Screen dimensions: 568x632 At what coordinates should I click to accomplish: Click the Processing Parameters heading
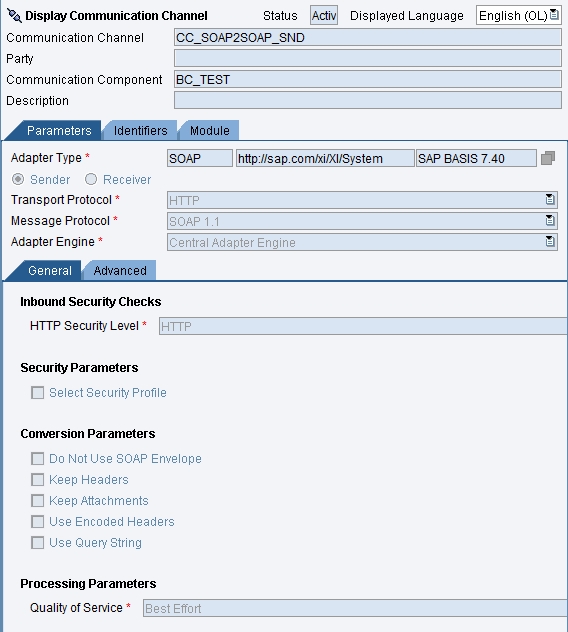coord(88,584)
